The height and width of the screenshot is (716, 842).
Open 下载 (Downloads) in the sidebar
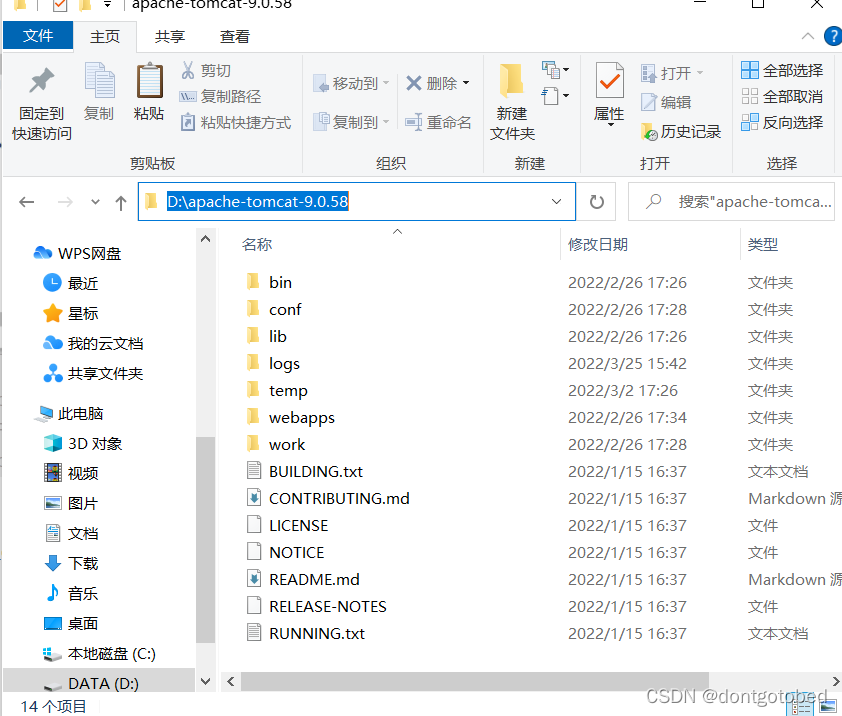tap(70, 563)
